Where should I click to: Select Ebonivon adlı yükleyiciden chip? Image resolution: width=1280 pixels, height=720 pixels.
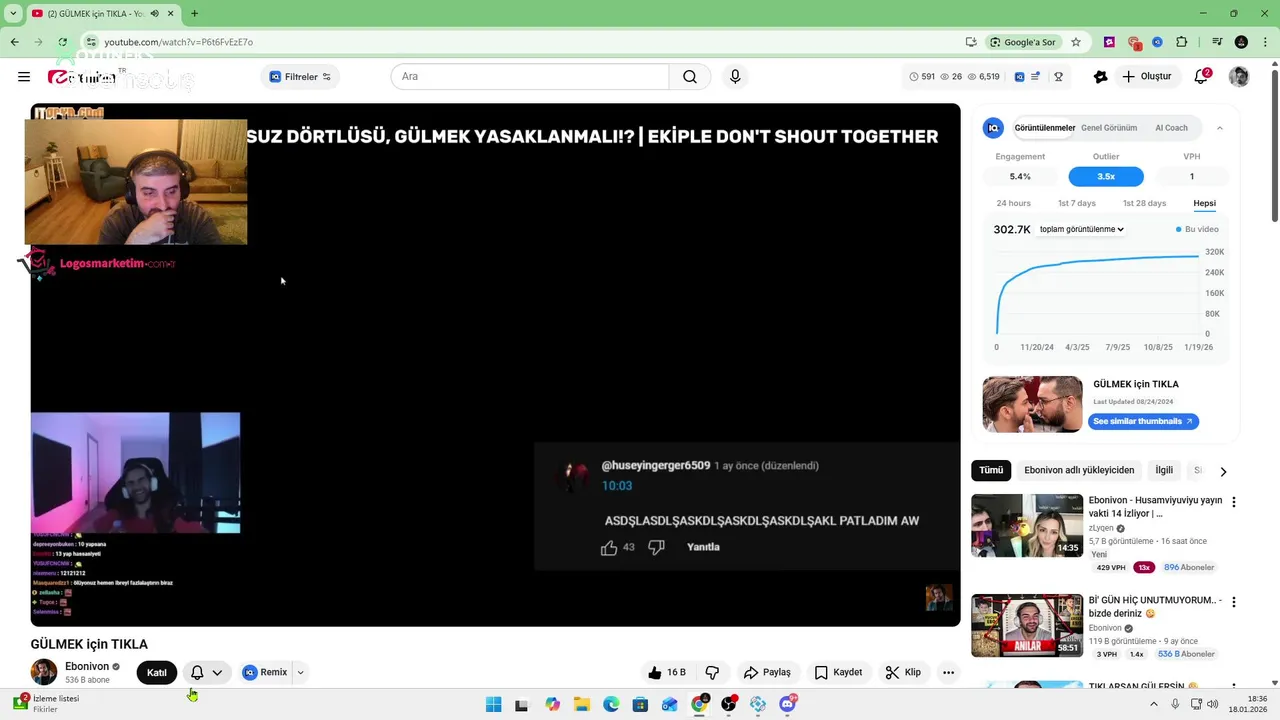(x=1079, y=470)
